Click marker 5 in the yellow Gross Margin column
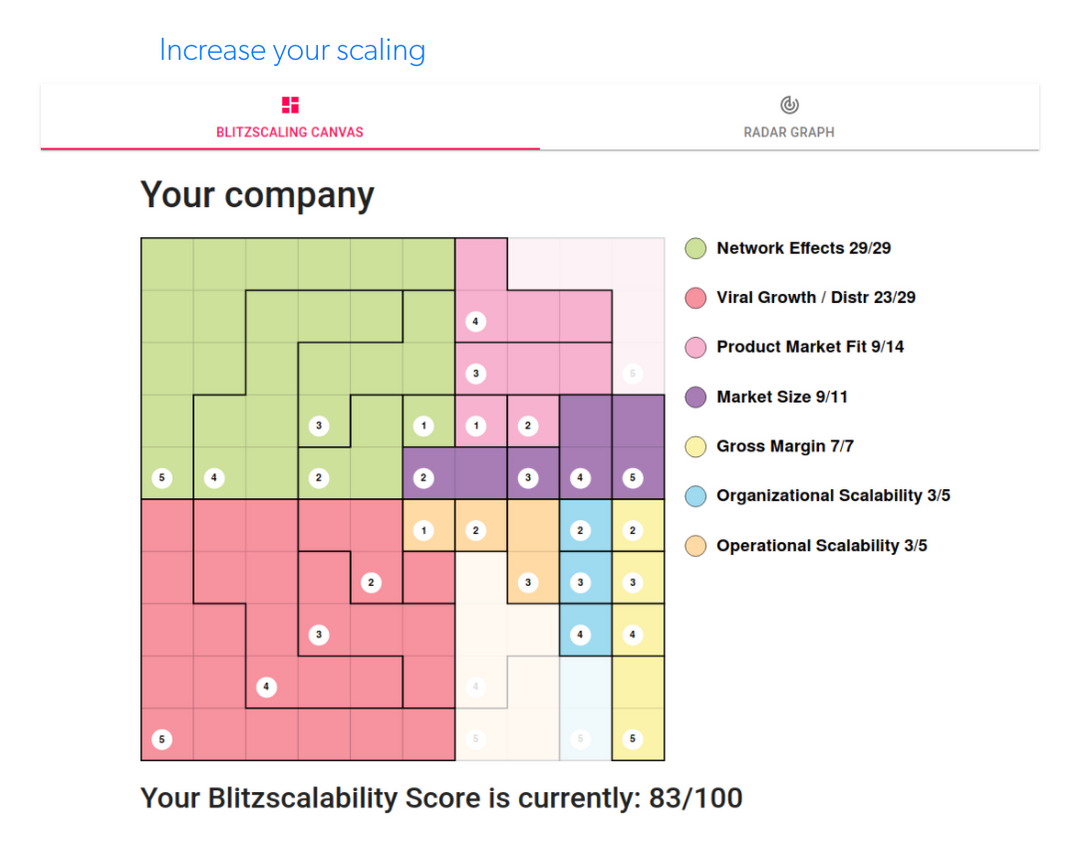Screen dimensions: 1080x853 [x=633, y=739]
